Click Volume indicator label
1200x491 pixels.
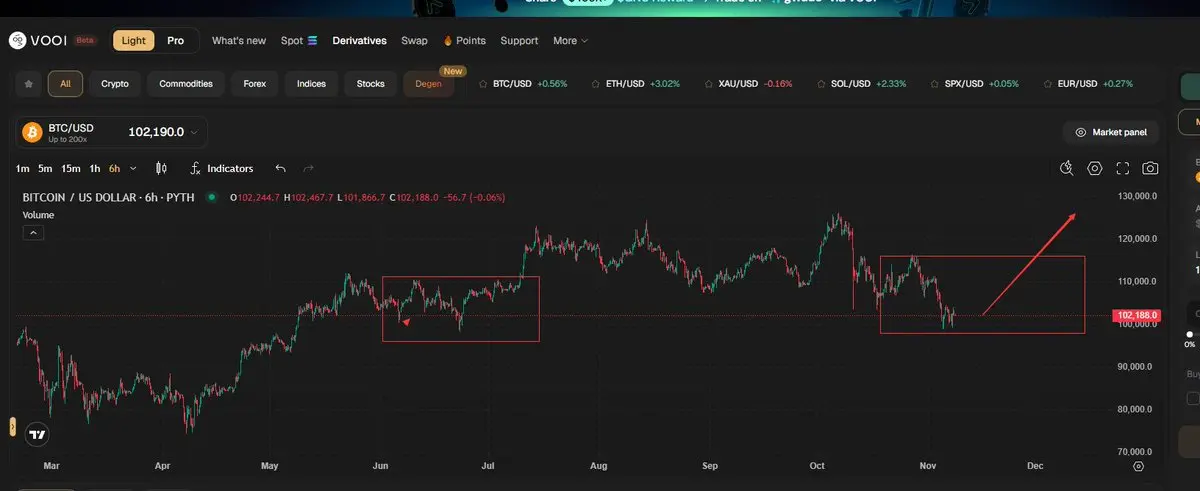point(38,215)
